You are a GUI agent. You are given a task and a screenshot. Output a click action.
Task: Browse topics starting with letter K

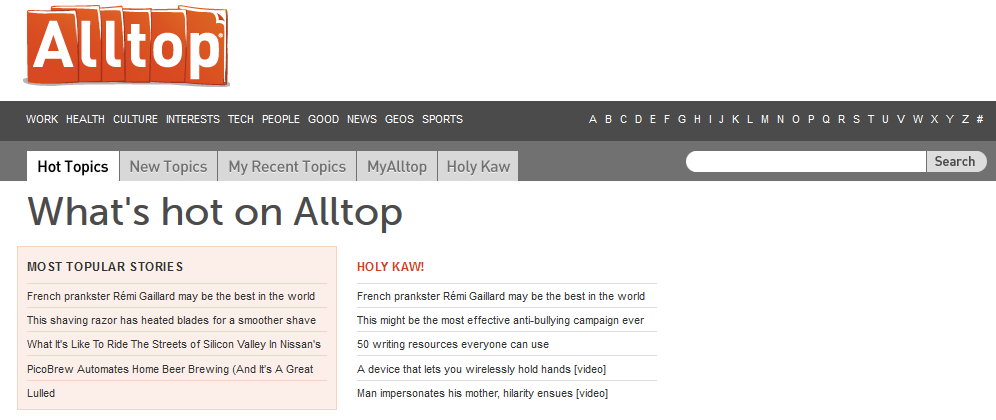click(736, 119)
